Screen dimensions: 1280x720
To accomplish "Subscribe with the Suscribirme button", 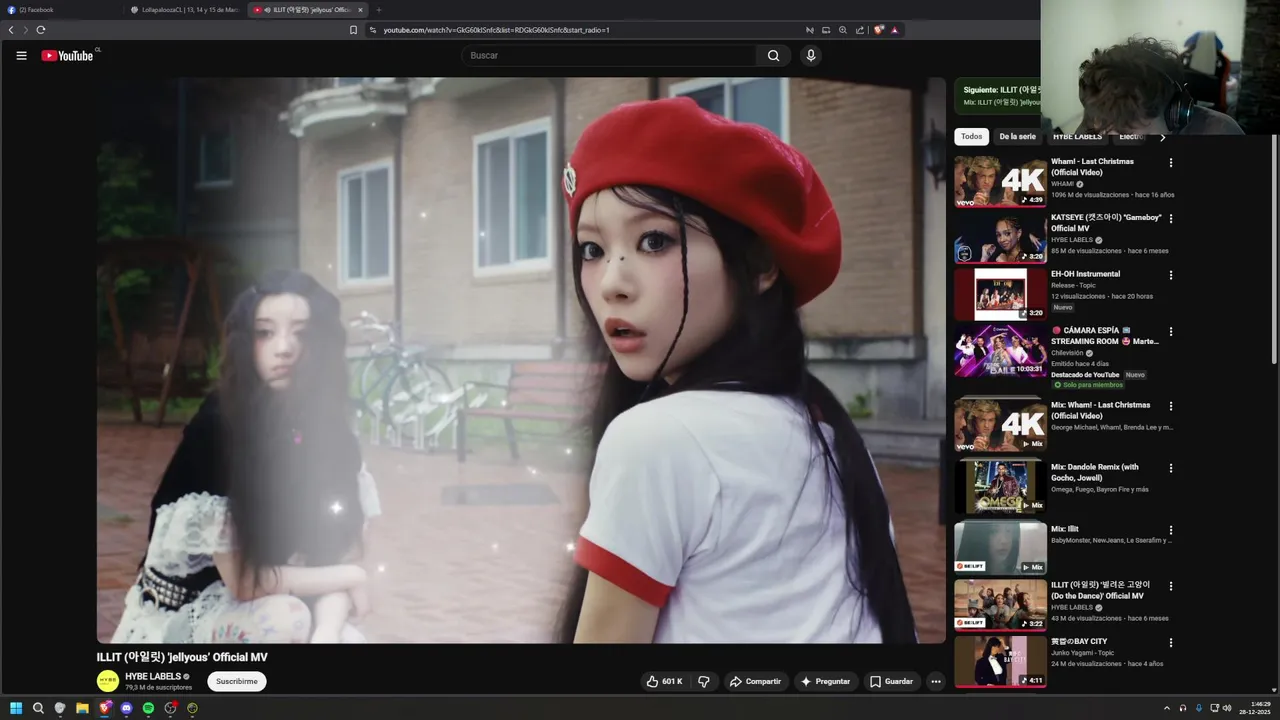I will (237, 681).
